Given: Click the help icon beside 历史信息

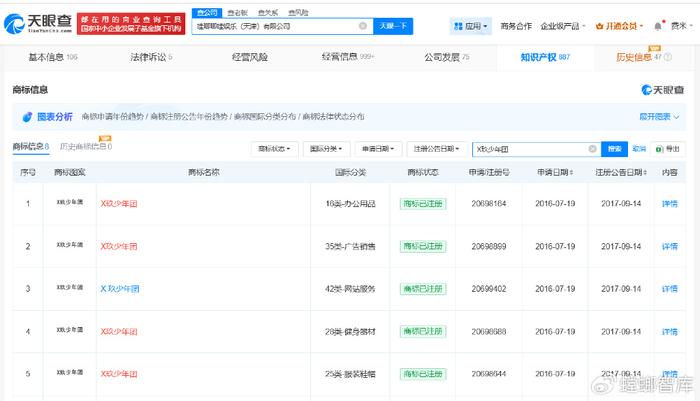Looking at the screenshot, I should pos(667,57).
